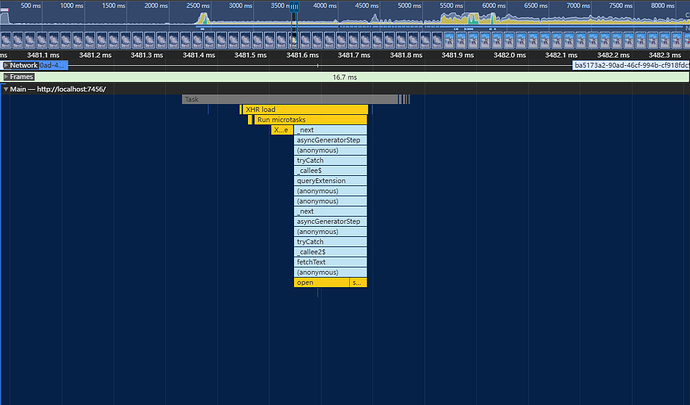This screenshot has width=690, height=405.
Task: Select the gray Task bar
Action: (x=290, y=99)
